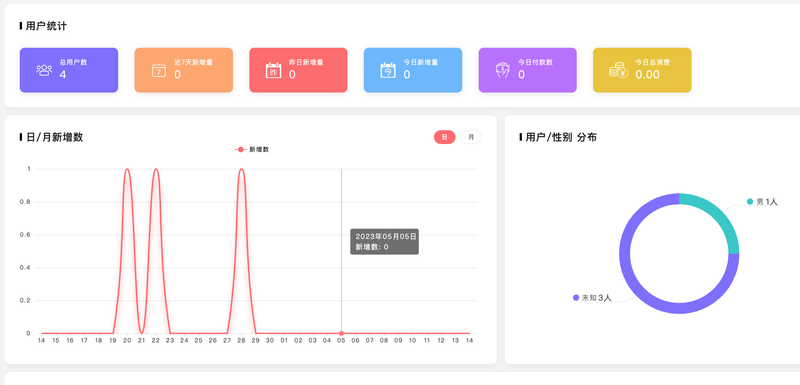Screen dimensions: 800x385
Task: Open the 近7天新增量 orange card
Action: click(x=184, y=70)
